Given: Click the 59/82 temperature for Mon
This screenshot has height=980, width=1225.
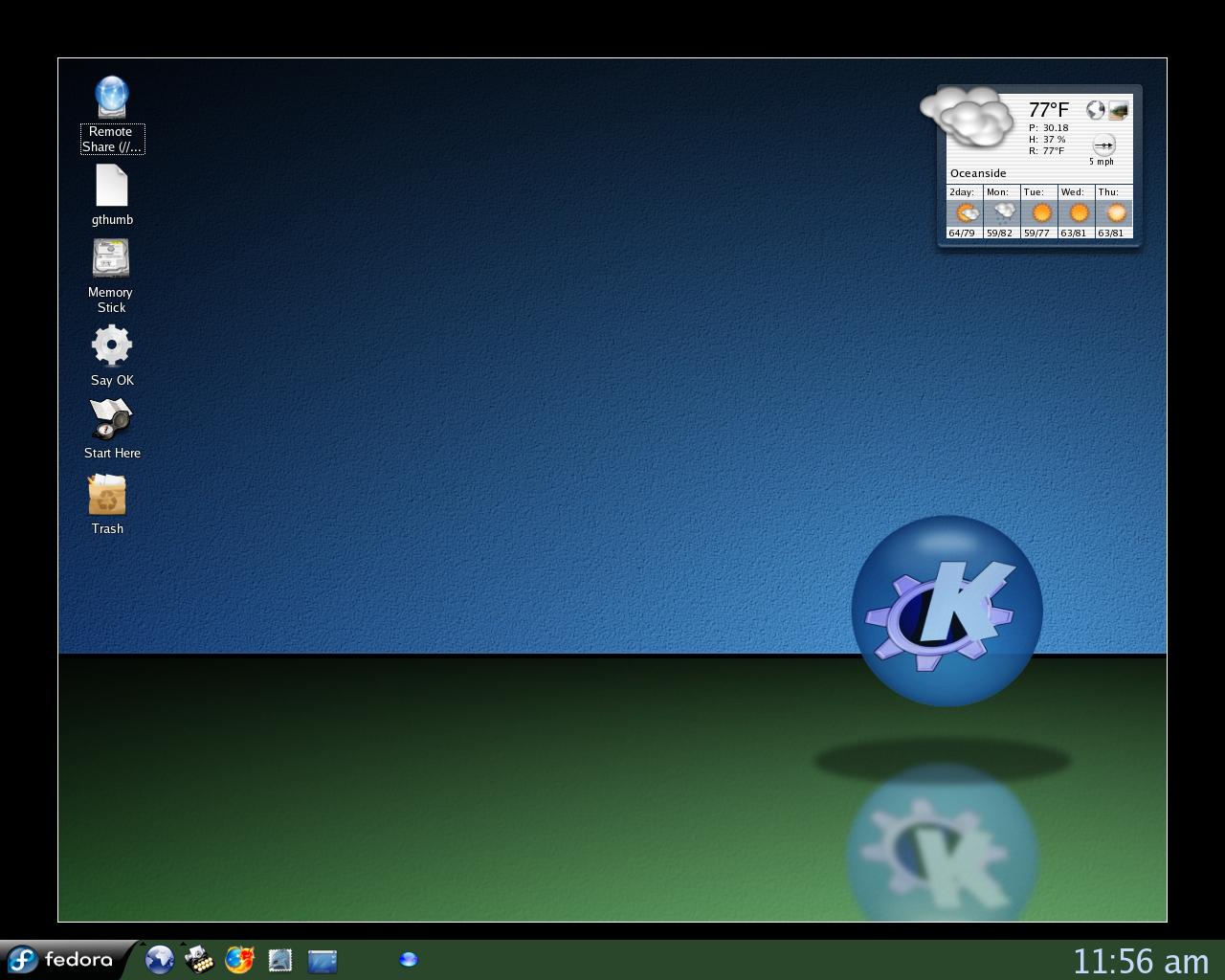Looking at the screenshot, I should tap(999, 233).
